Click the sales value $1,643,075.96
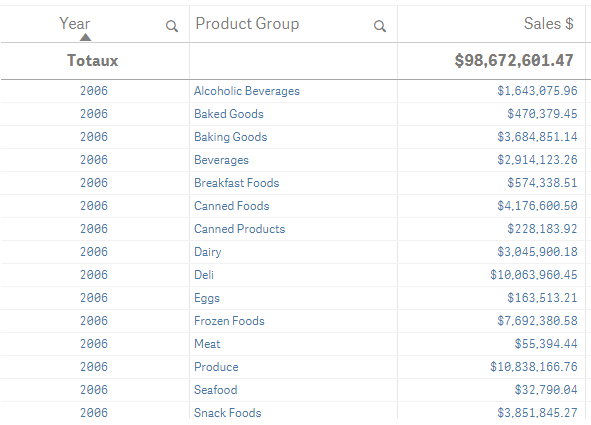The image size is (591, 425). (537, 91)
